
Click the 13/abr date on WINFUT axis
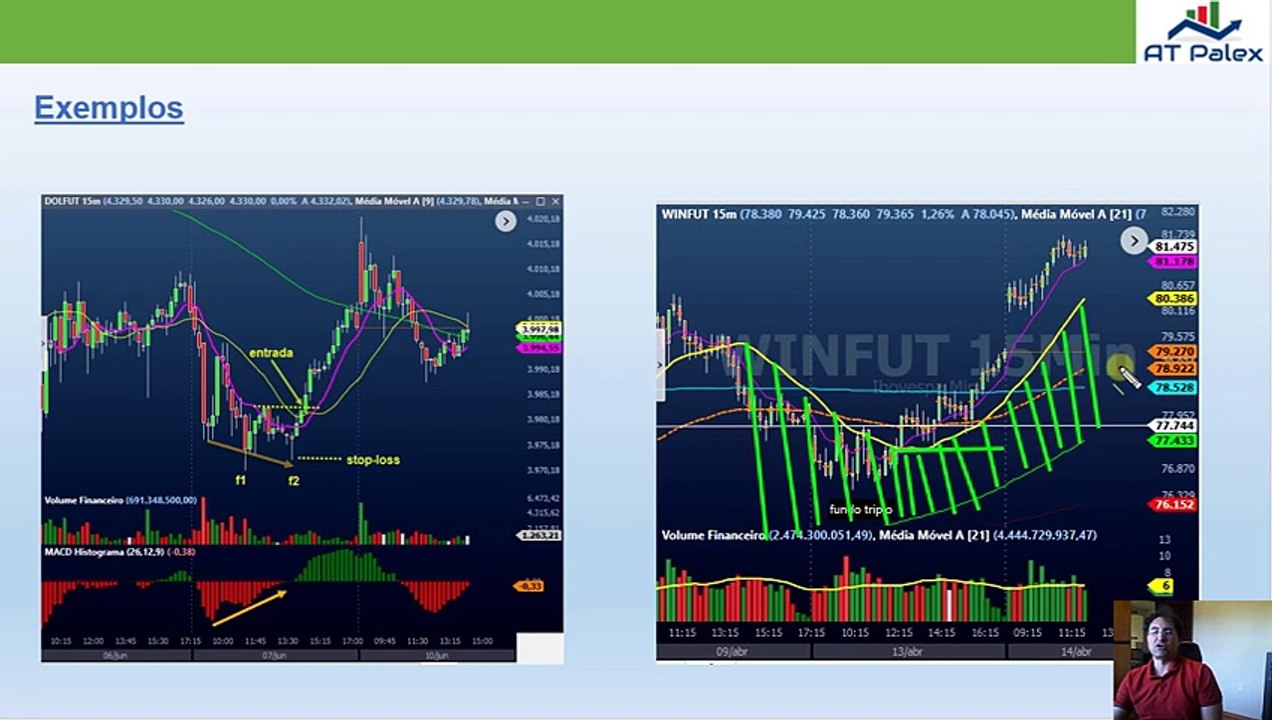tap(908, 651)
